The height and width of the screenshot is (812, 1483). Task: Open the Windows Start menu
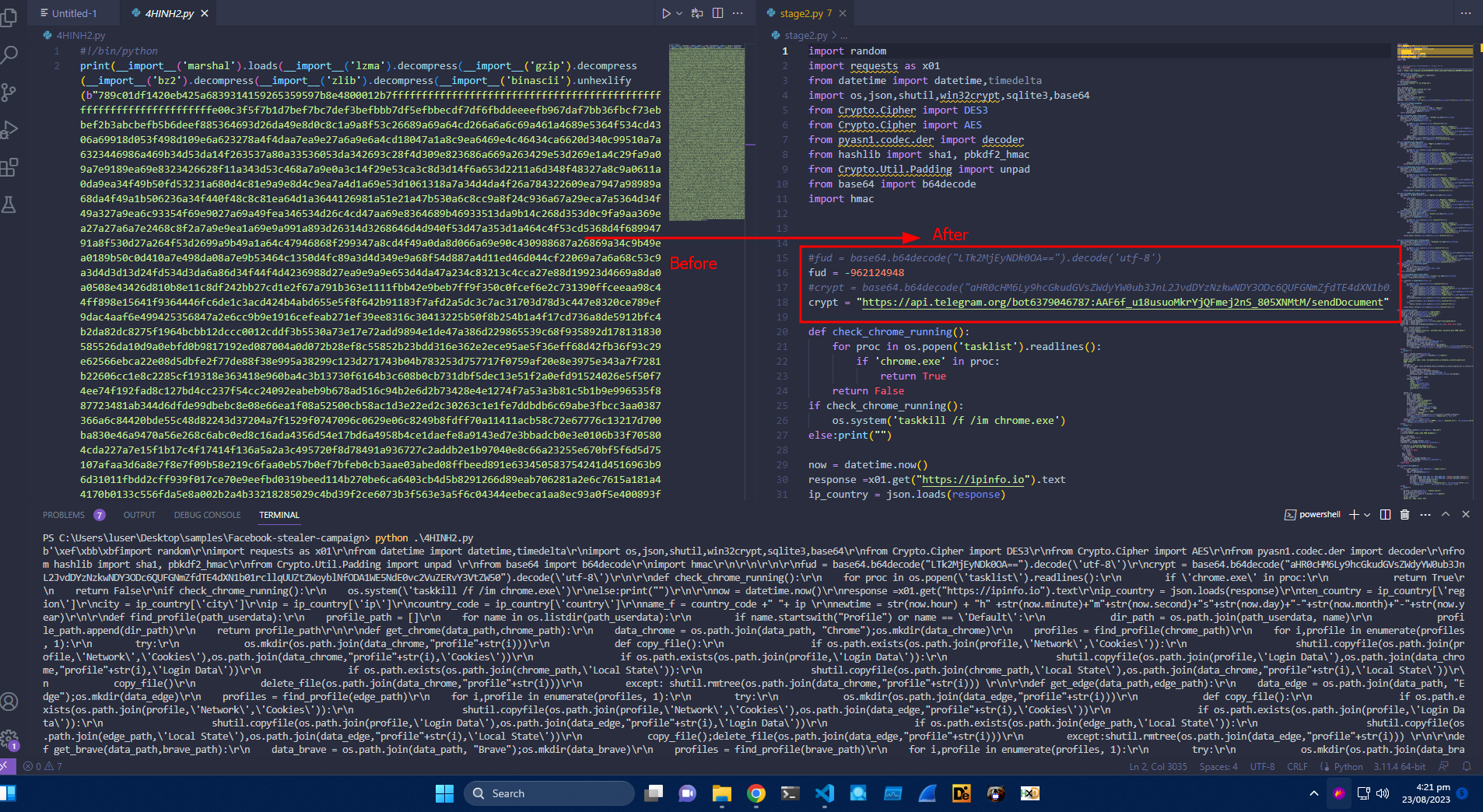(x=444, y=793)
